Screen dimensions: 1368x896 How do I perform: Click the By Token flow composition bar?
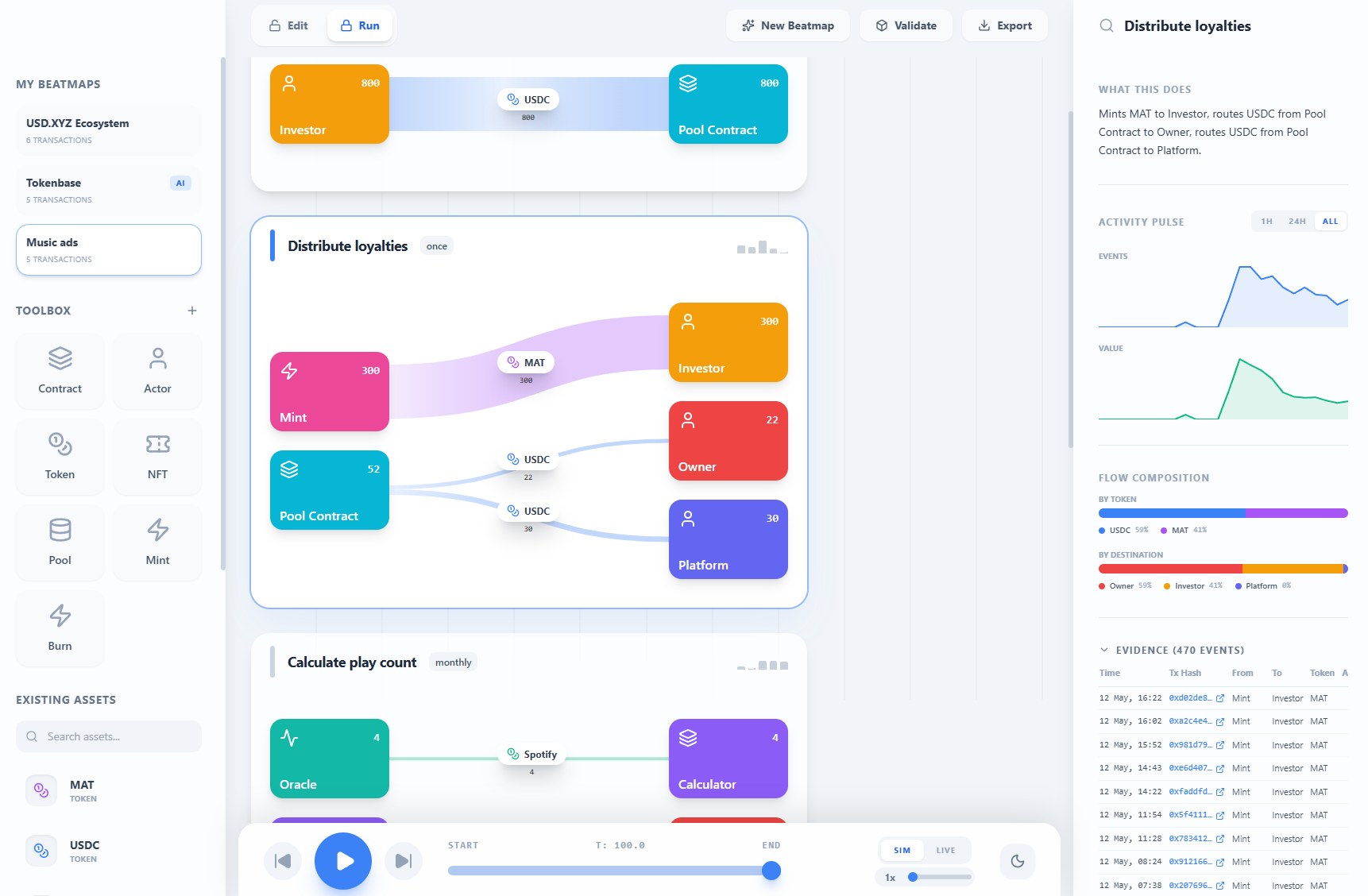1223,513
